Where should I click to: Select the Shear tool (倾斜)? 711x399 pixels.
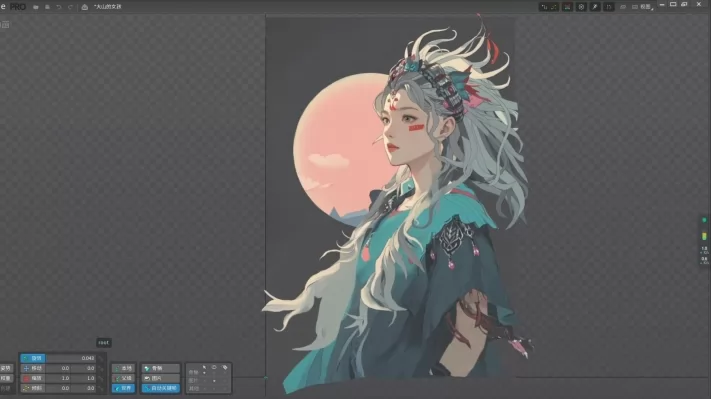pos(33,388)
